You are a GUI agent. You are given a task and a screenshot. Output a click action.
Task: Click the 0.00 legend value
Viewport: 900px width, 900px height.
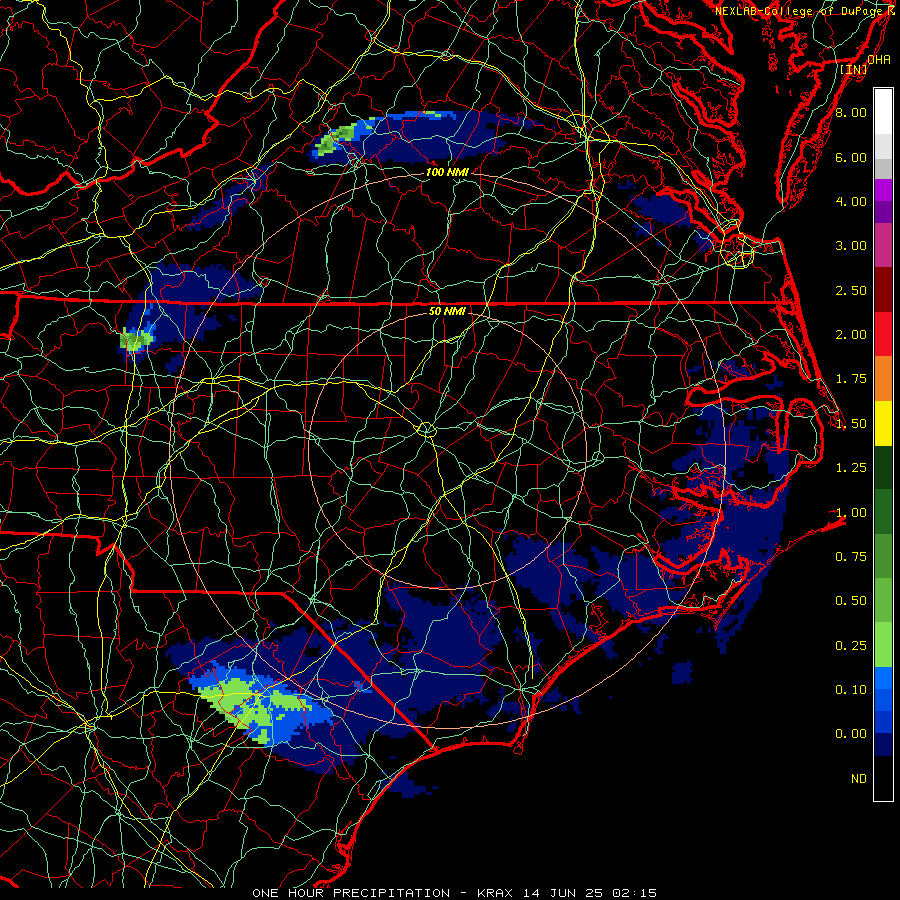click(x=851, y=734)
